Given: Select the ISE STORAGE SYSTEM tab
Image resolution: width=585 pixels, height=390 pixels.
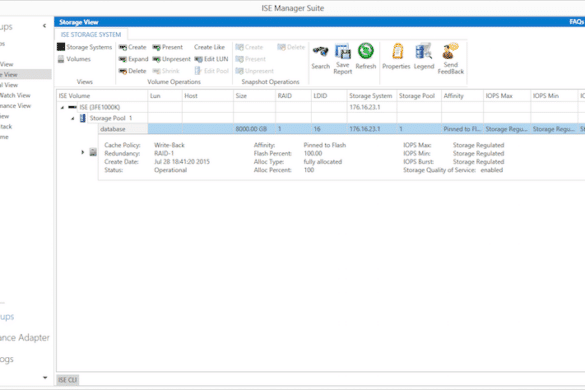Looking at the screenshot, I should point(91,34).
